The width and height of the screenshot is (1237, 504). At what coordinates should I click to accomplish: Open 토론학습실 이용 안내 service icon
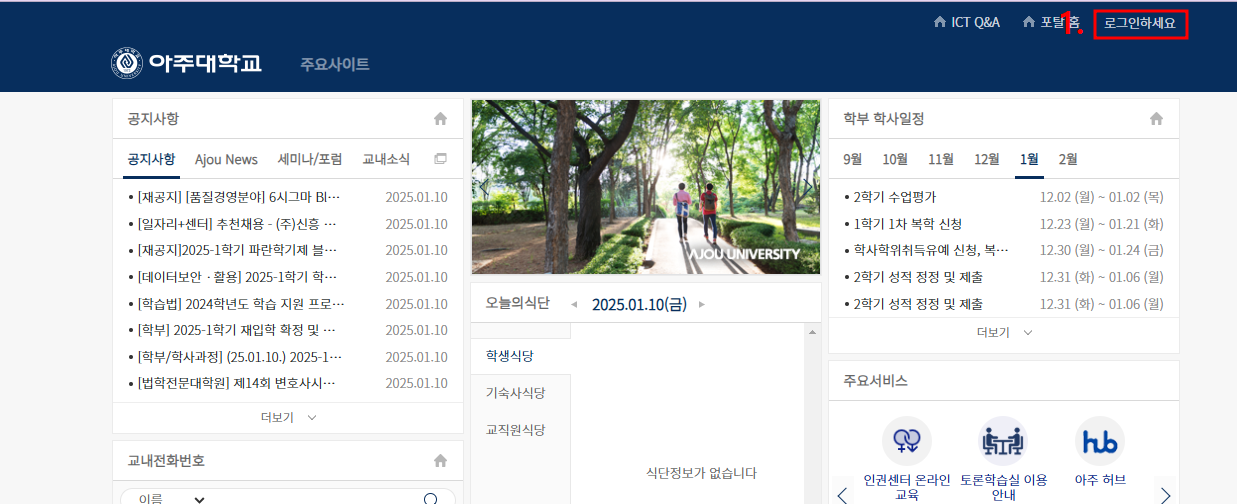(x=1003, y=441)
